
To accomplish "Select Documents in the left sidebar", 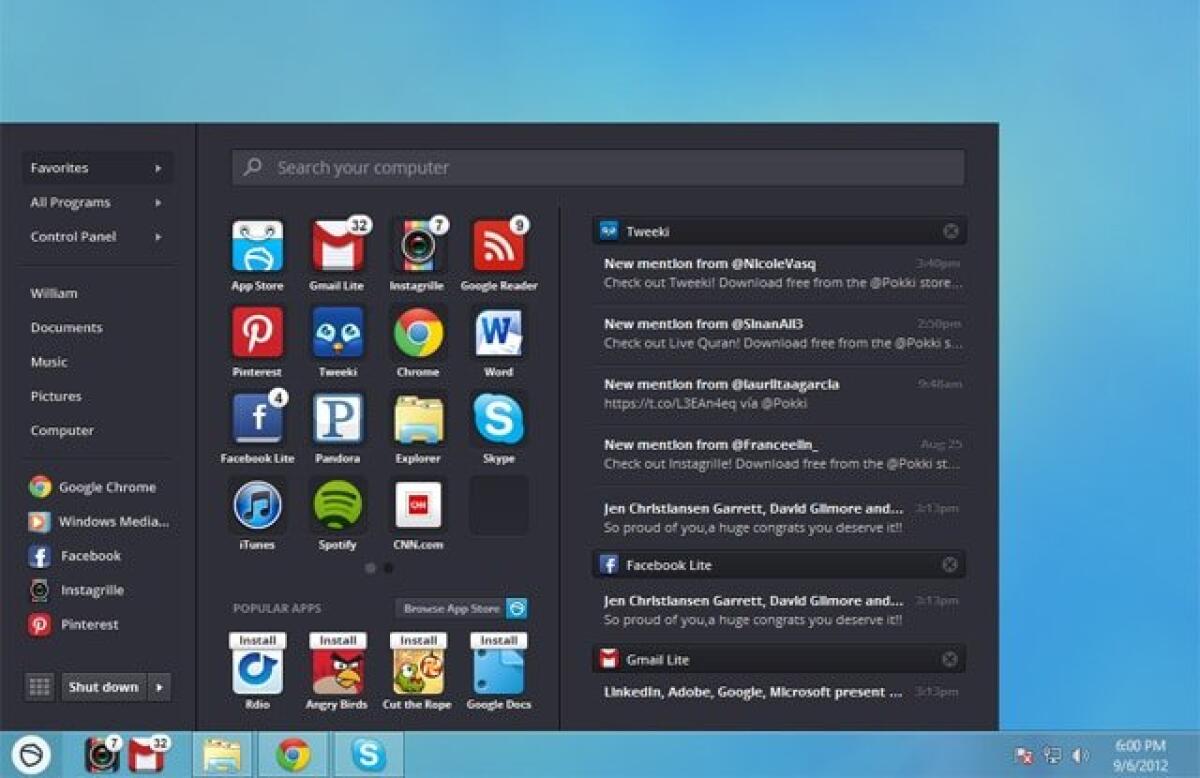I will point(66,327).
